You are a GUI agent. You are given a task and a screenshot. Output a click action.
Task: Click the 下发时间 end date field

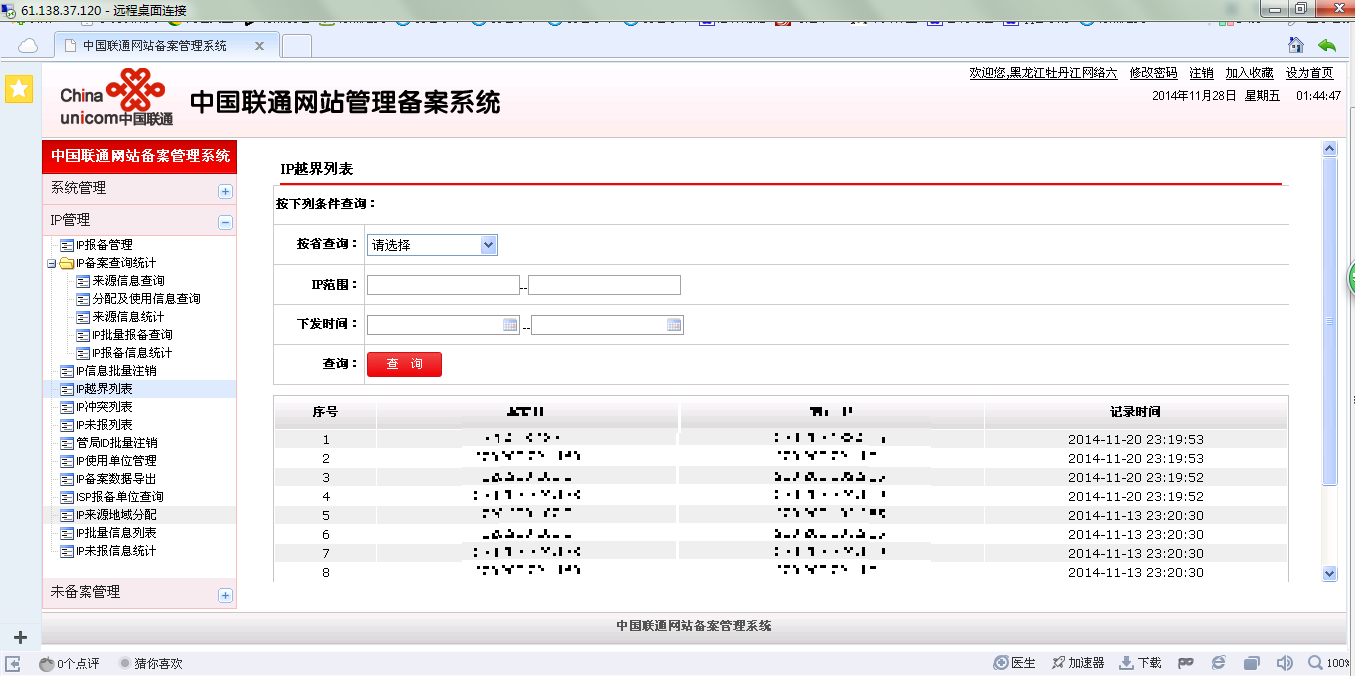pyautogui.click(x=607, y=325)
